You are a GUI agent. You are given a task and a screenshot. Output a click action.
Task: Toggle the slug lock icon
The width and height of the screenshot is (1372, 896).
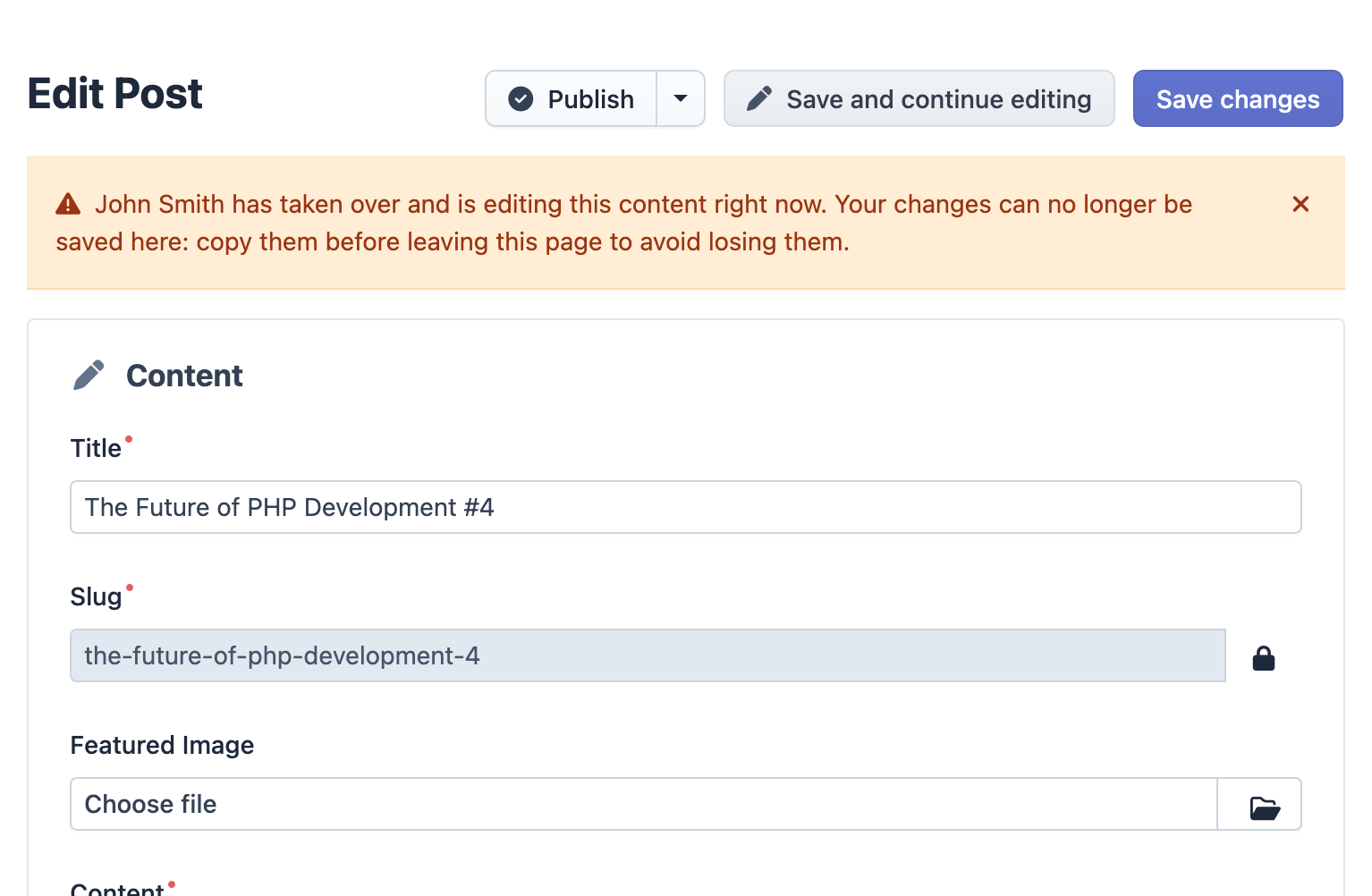pos(1263,658)
